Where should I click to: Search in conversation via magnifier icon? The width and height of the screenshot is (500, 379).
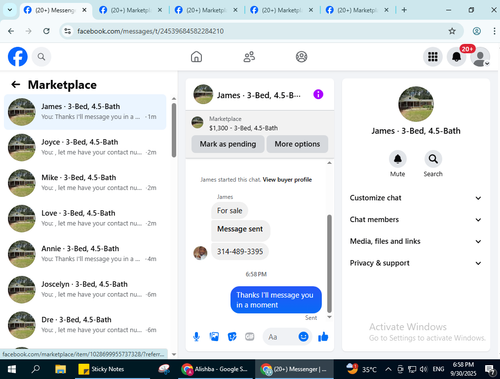coord(433,159)
